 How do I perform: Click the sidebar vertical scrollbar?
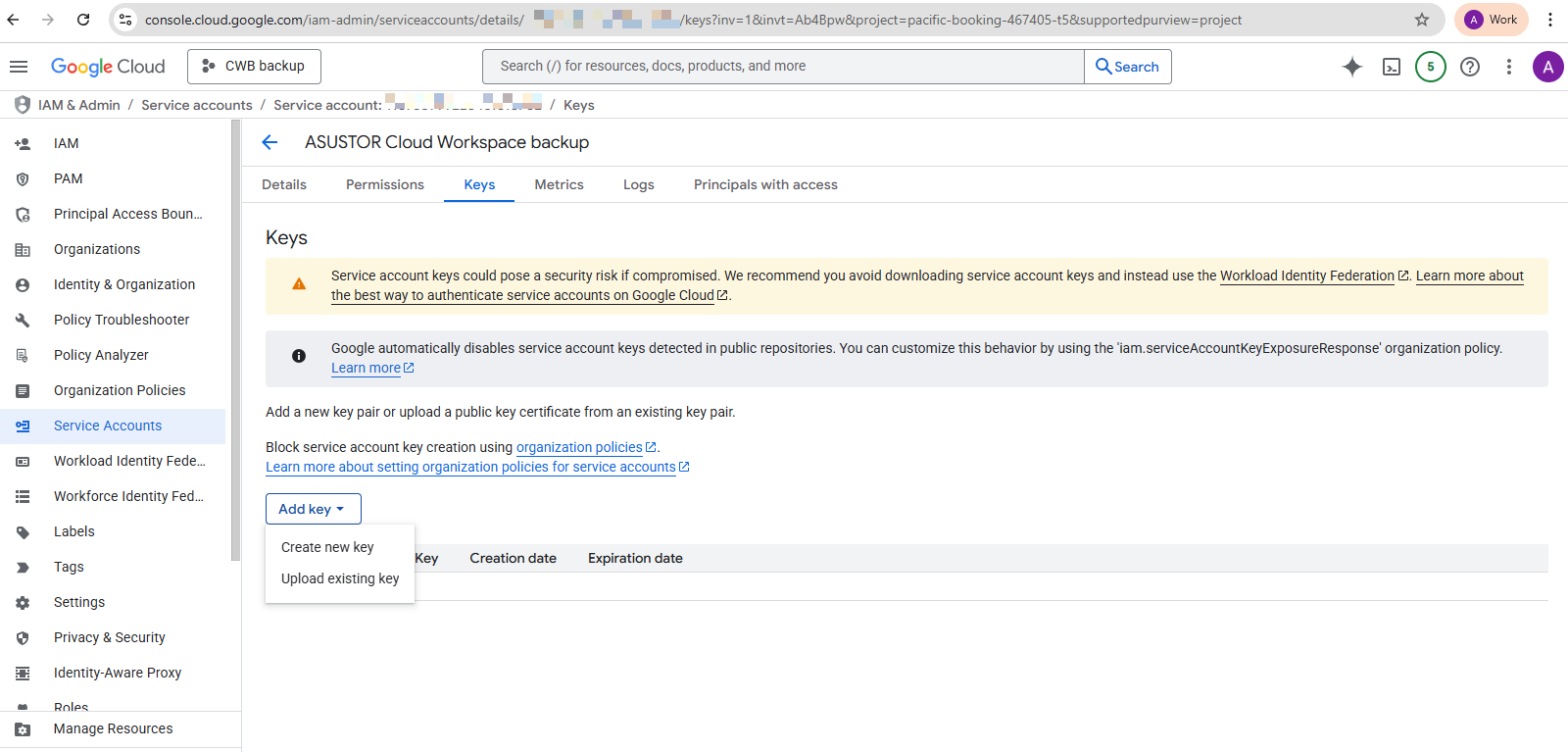click(x=235, y=340)
